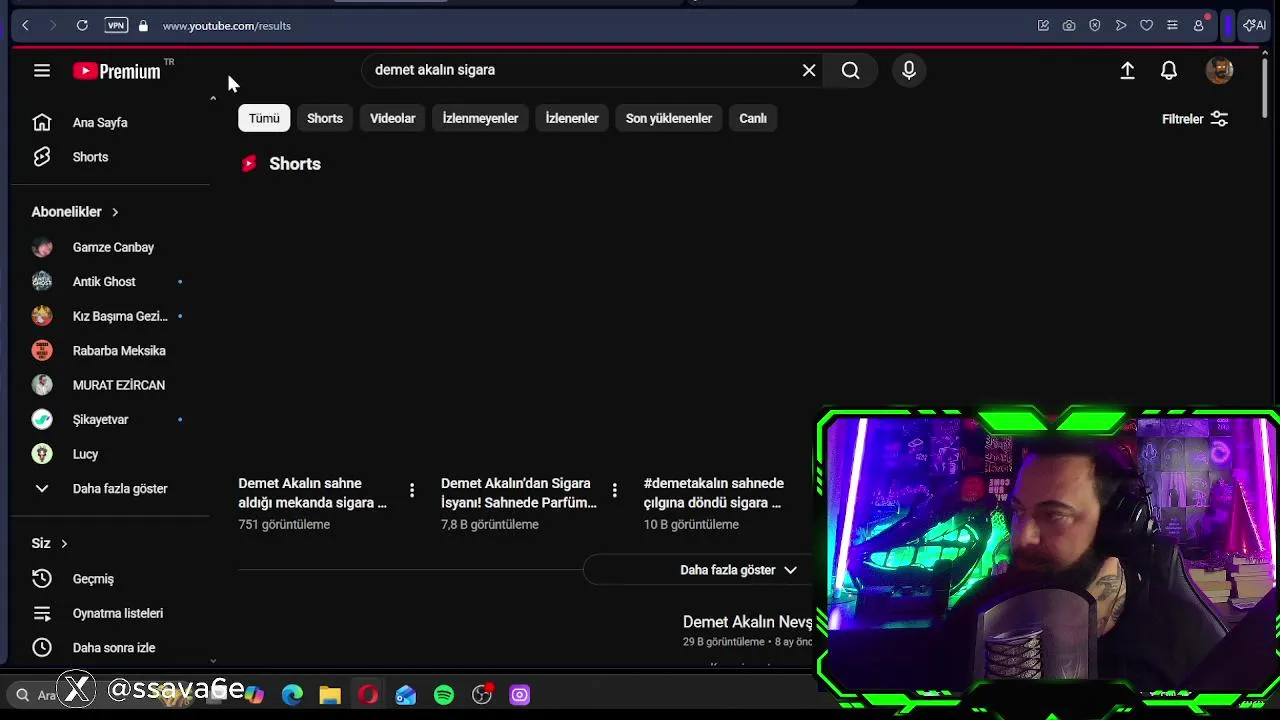Open Opera from the taskbar
The image size is (1280, 720).
368,695
